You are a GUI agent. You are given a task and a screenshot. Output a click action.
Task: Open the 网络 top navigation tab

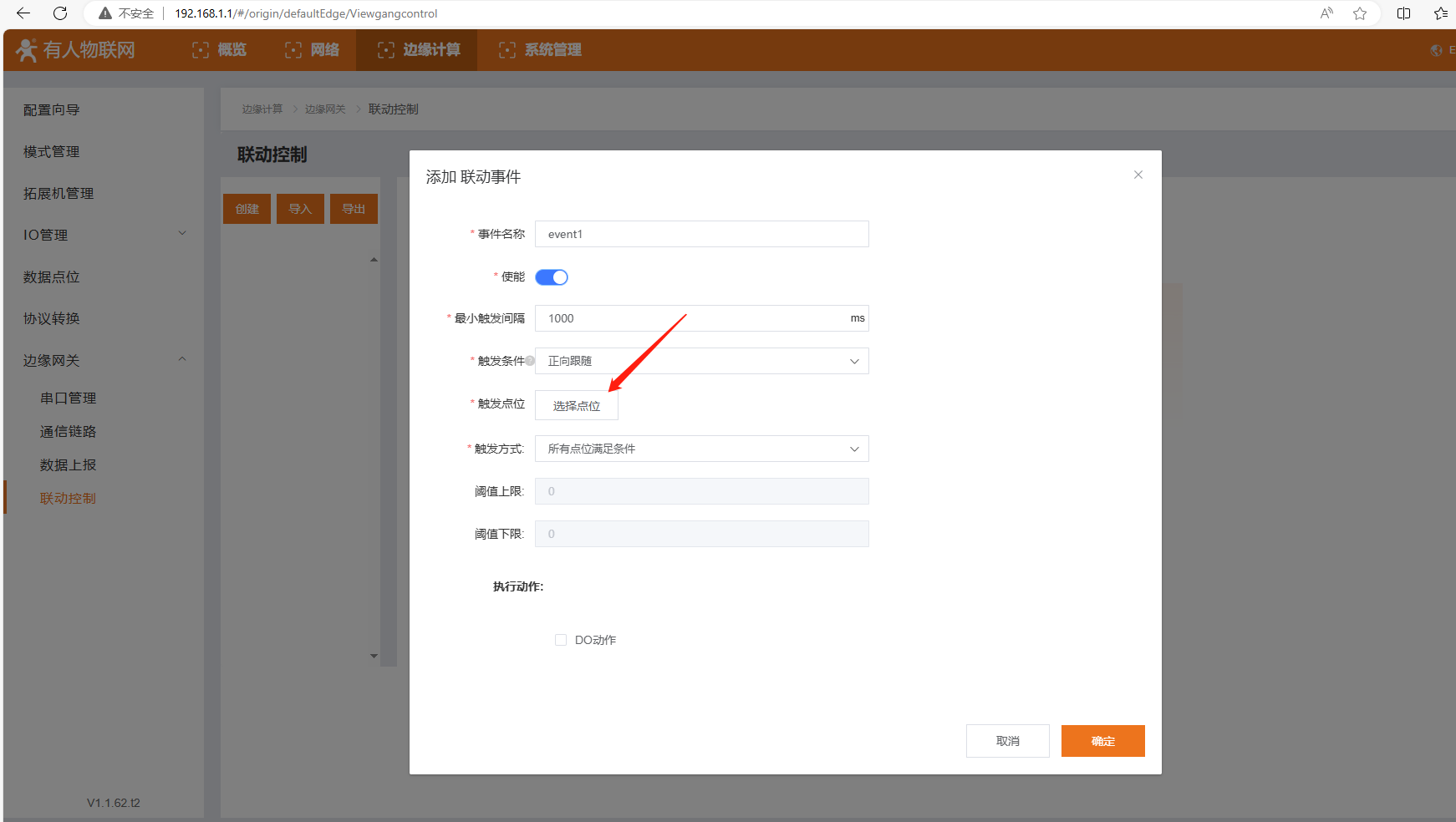coord(313,50)
